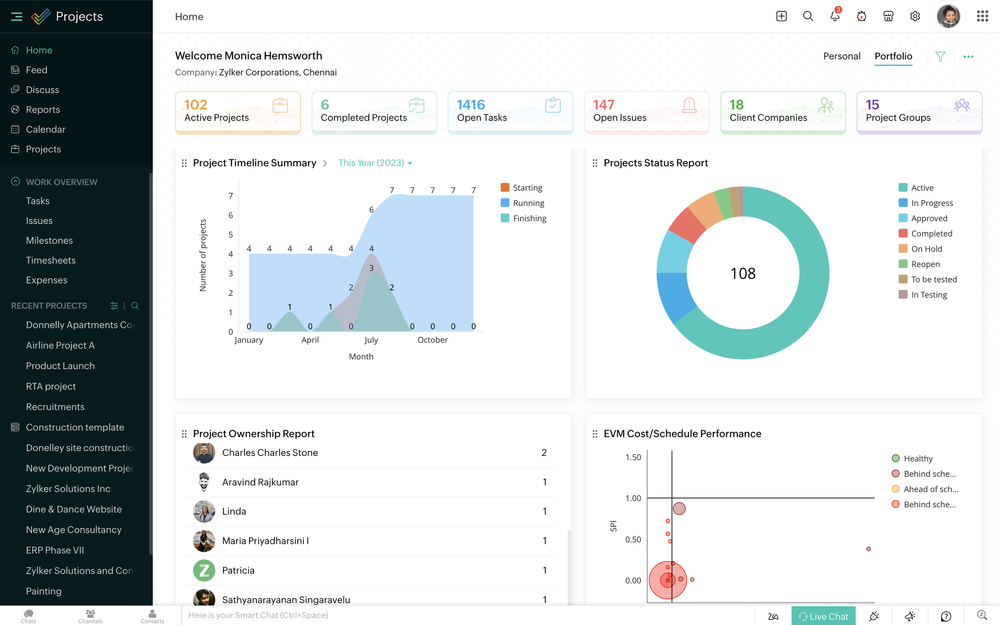
Task: Switch to the Portfolio tab
Action: 893,56
